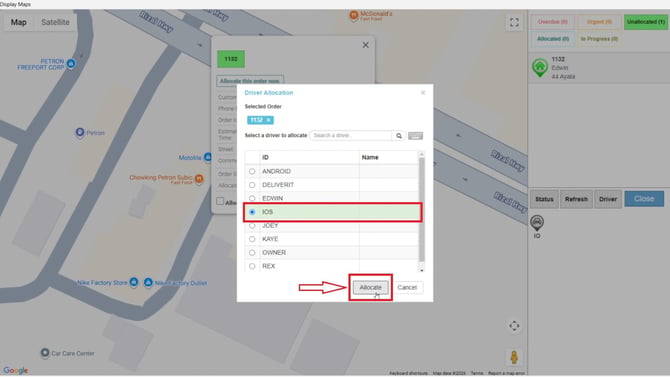Open the on-screen keyboard icon
The height and width of the screenshot is (377, 670).
(415, 135)
